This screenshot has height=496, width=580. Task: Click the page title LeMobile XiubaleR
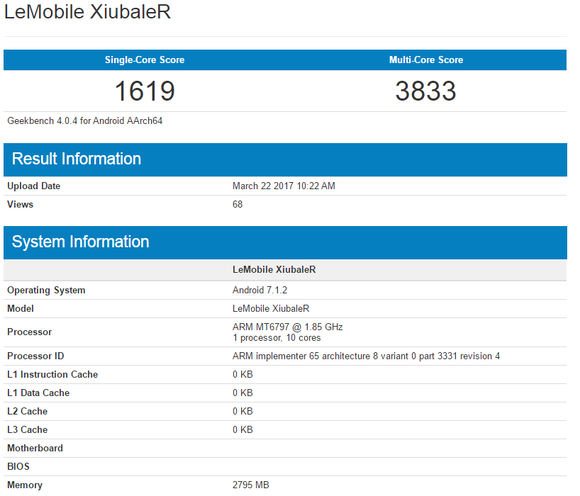pyautogui.click(x=87, y=11)
